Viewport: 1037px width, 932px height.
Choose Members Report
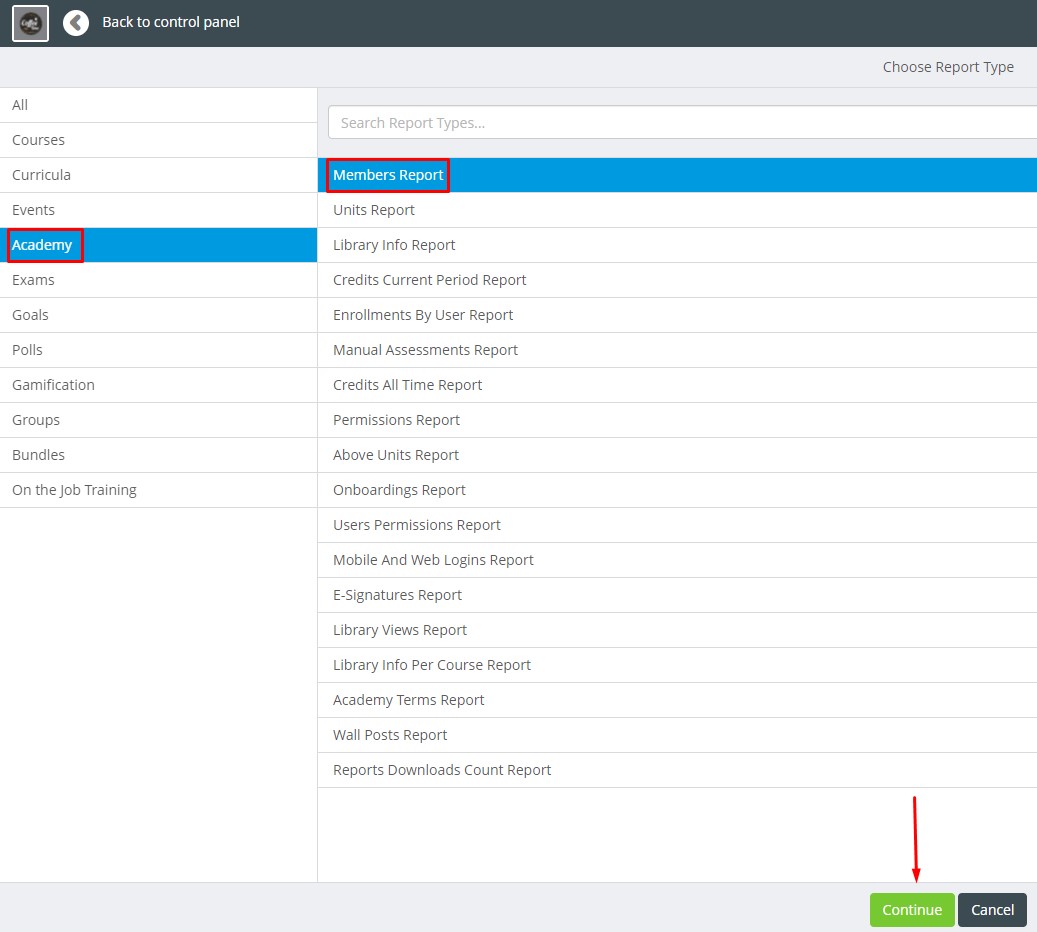coord(677,175)
